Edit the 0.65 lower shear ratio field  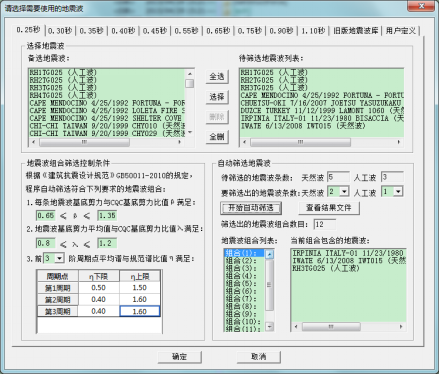click(x=46, y=216)
